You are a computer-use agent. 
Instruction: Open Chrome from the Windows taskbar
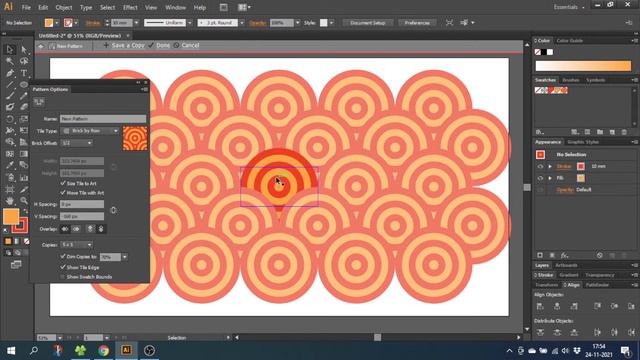pyautogui.click(x=103, y=350)
